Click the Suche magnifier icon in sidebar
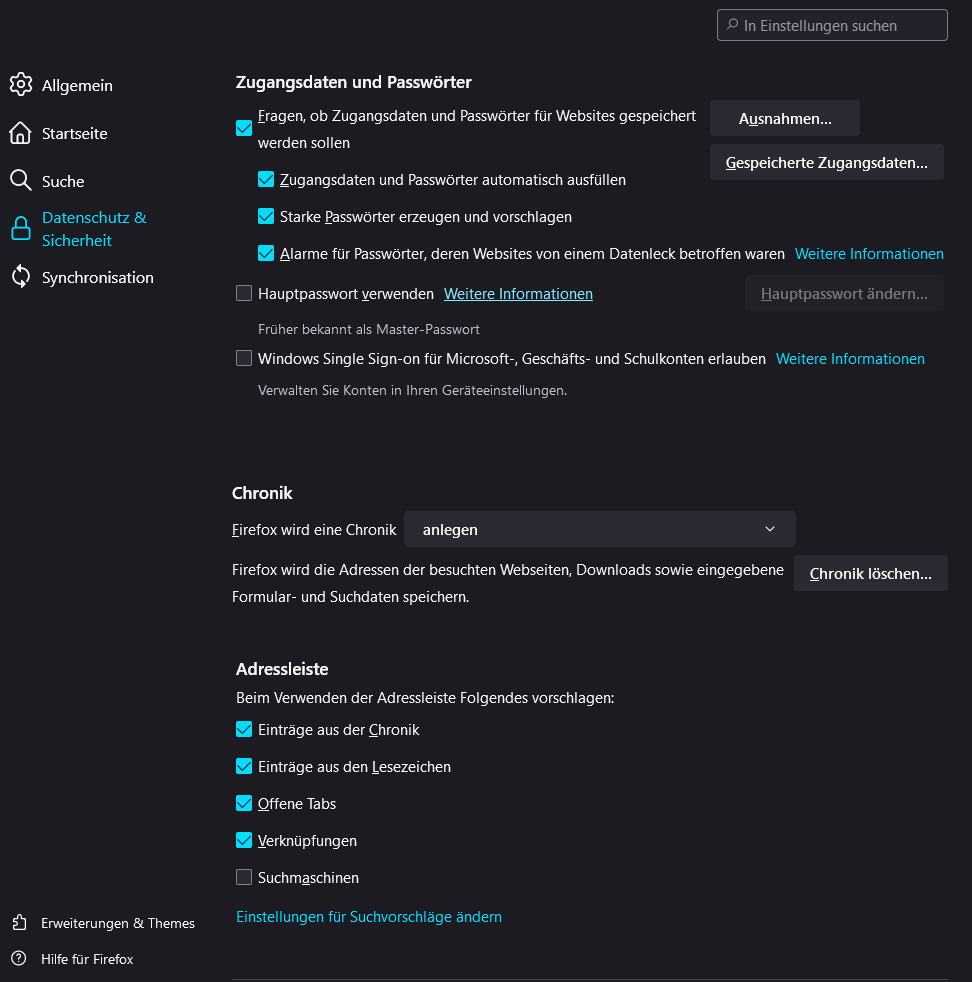This screenshot has height=982, width=972. [21, 181]
